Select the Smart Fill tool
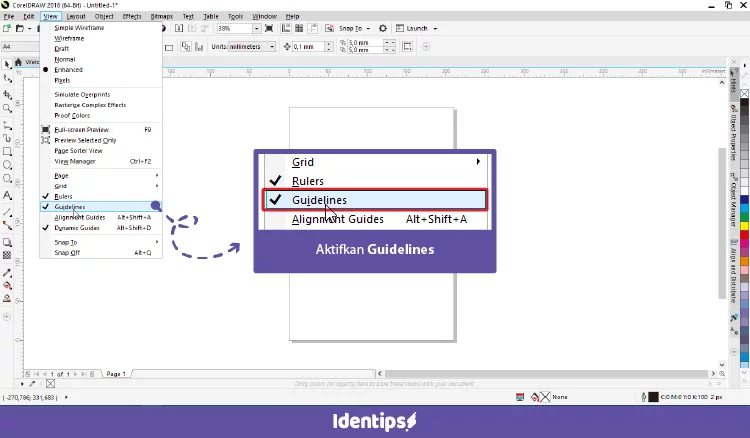This screenshot has height=438, width=750. coord(7,298)
